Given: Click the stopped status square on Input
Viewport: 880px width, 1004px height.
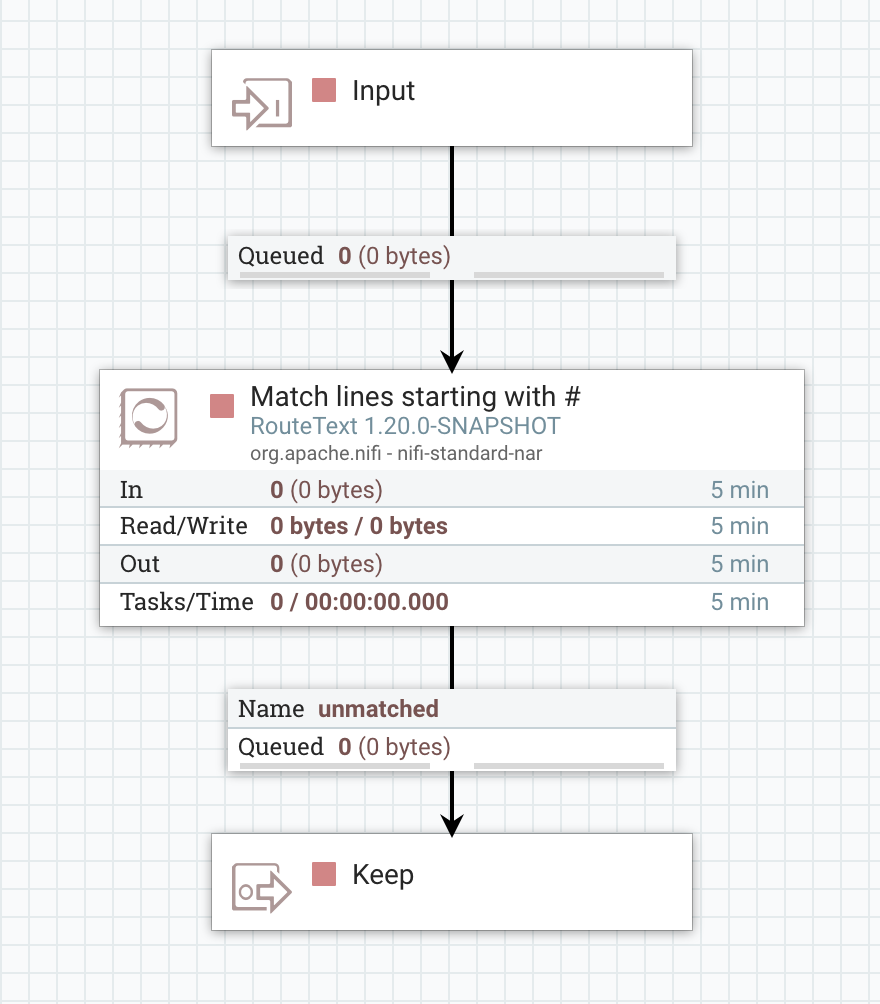Looking at the screenshot, I should click(x=324, y=90).
